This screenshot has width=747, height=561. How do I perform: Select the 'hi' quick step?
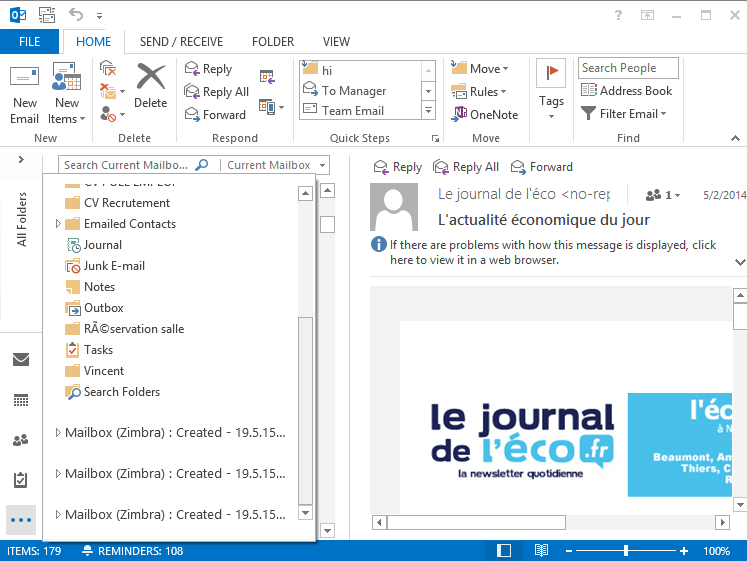click(x=361, y=70)
